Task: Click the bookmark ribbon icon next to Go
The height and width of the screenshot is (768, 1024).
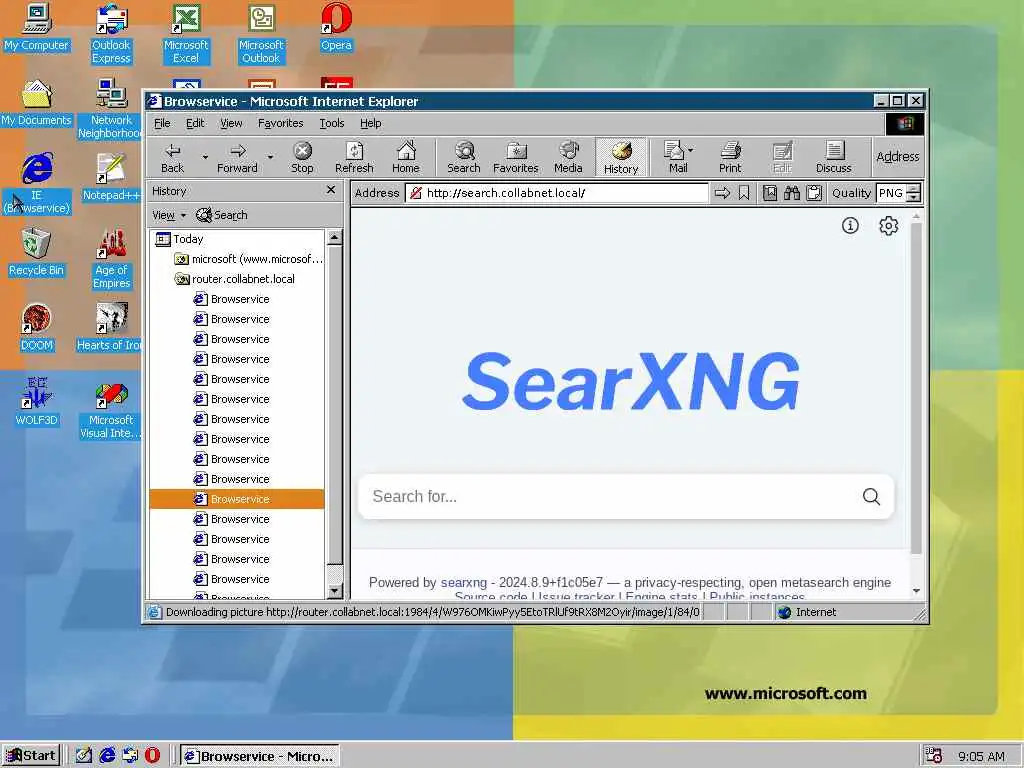Action: pos(744,193)
